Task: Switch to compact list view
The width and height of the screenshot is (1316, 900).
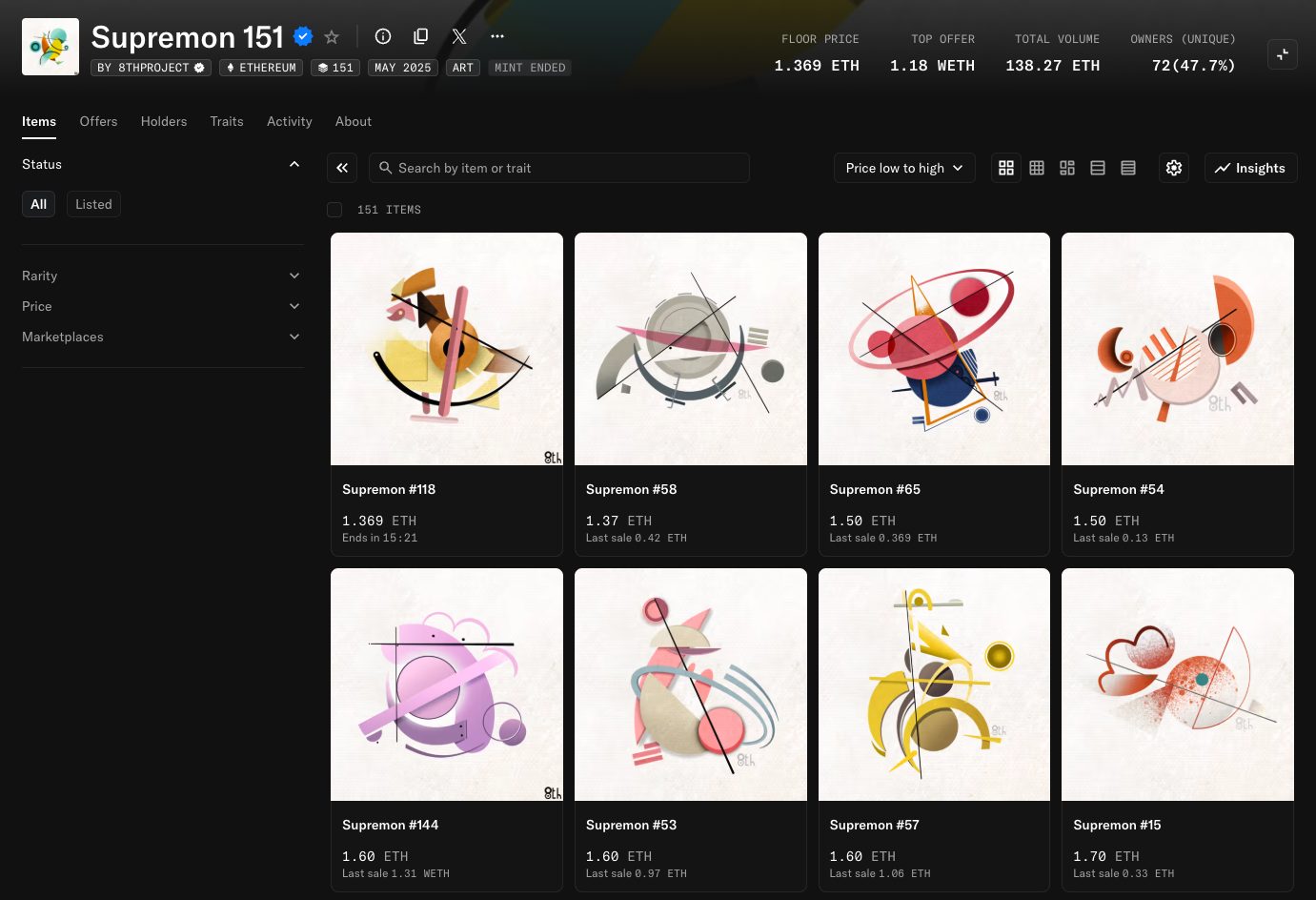Action: click(x=1098, y=168)
